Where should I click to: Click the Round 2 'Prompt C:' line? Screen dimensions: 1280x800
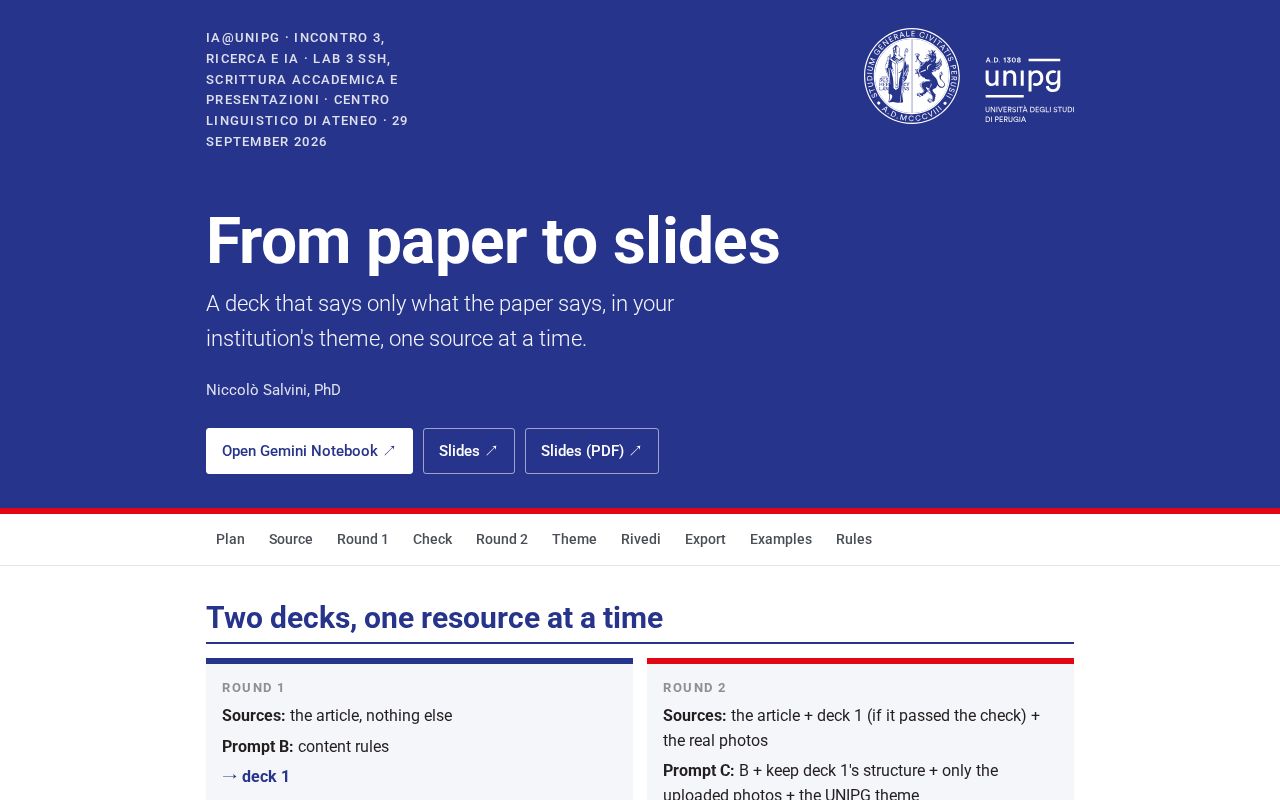[830, 783]
